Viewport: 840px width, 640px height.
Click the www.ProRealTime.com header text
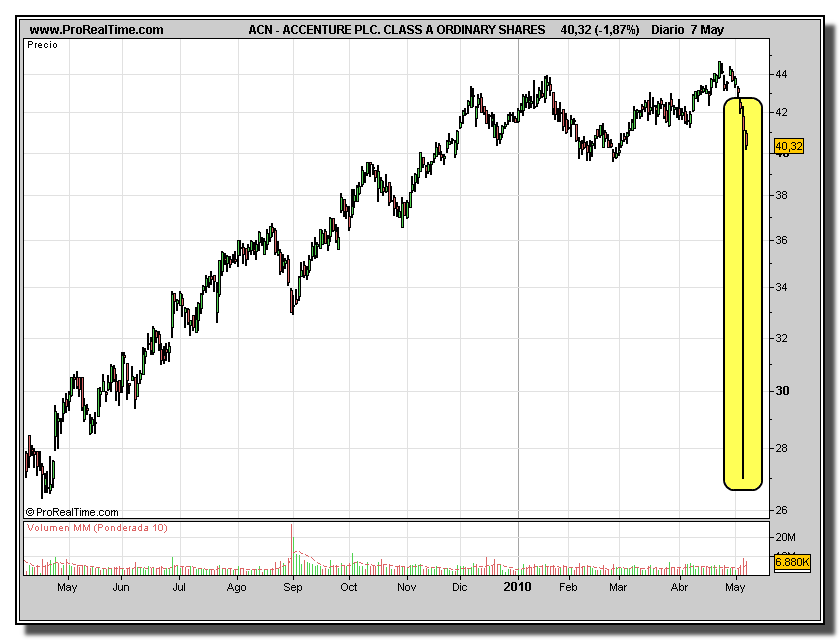96,30
